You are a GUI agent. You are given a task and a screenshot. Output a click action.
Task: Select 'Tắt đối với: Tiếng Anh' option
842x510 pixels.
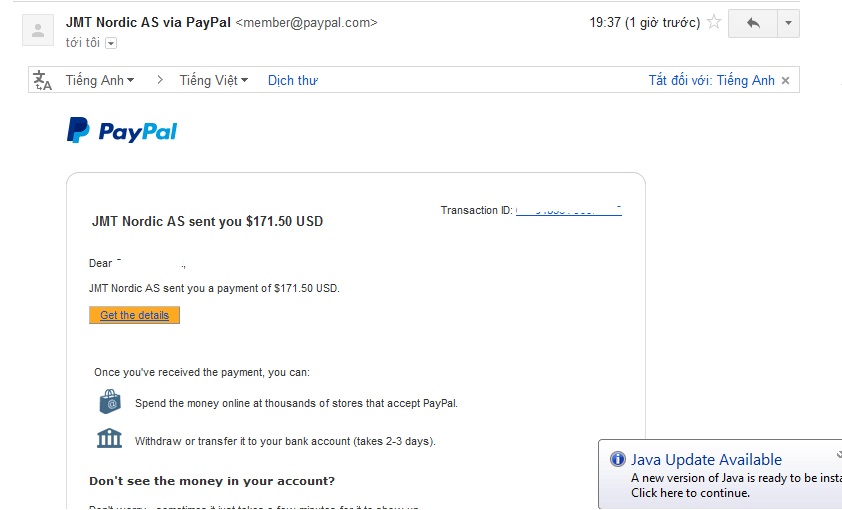point(711,81)
